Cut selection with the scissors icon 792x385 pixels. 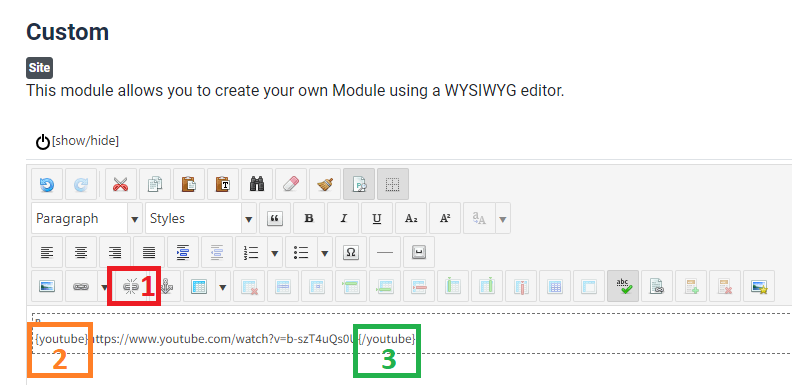pos(121,184)
